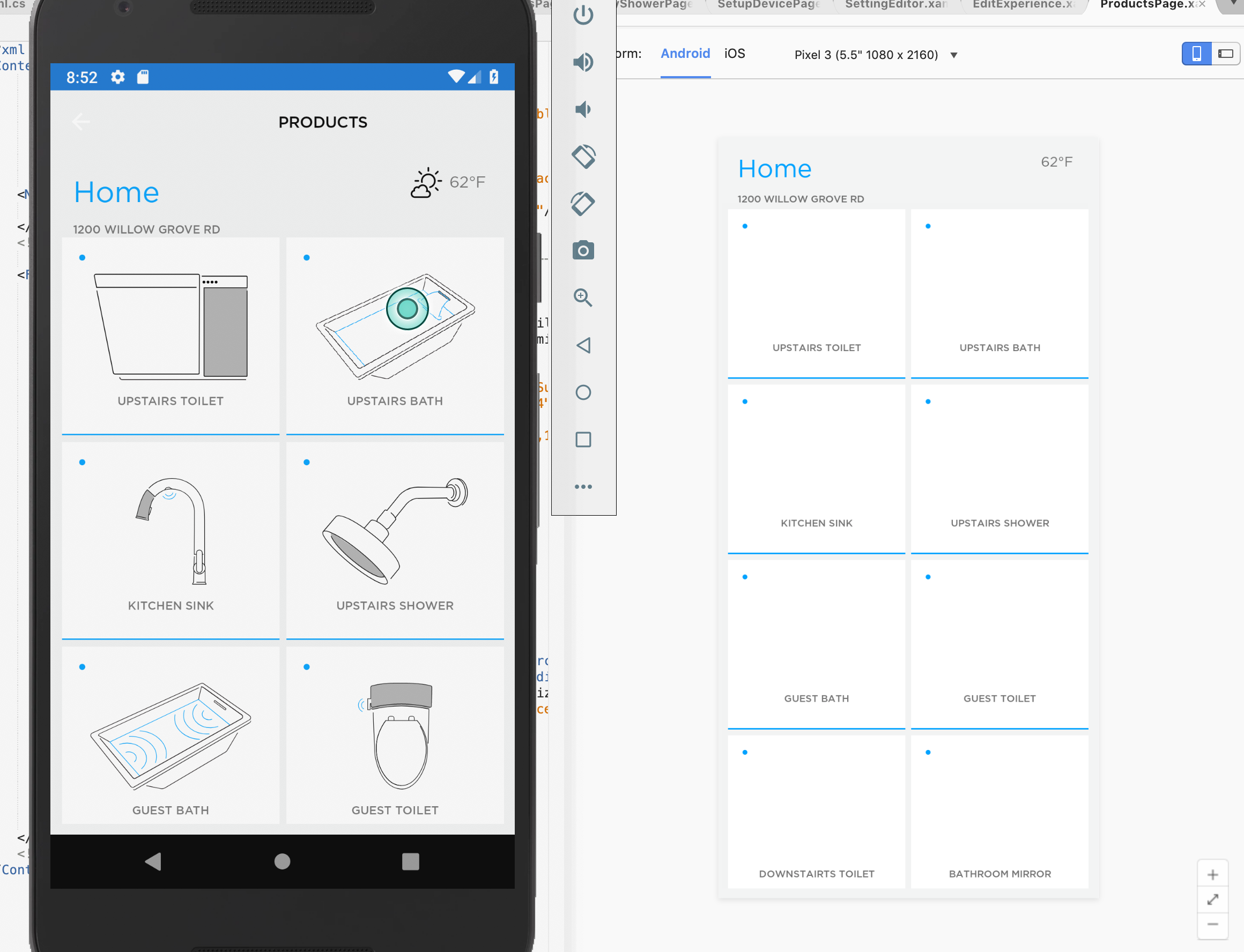The height and width of the screenshot is (952, 1244).
Task: Click the emulator toolbar home circle icon
Action: 583,392
